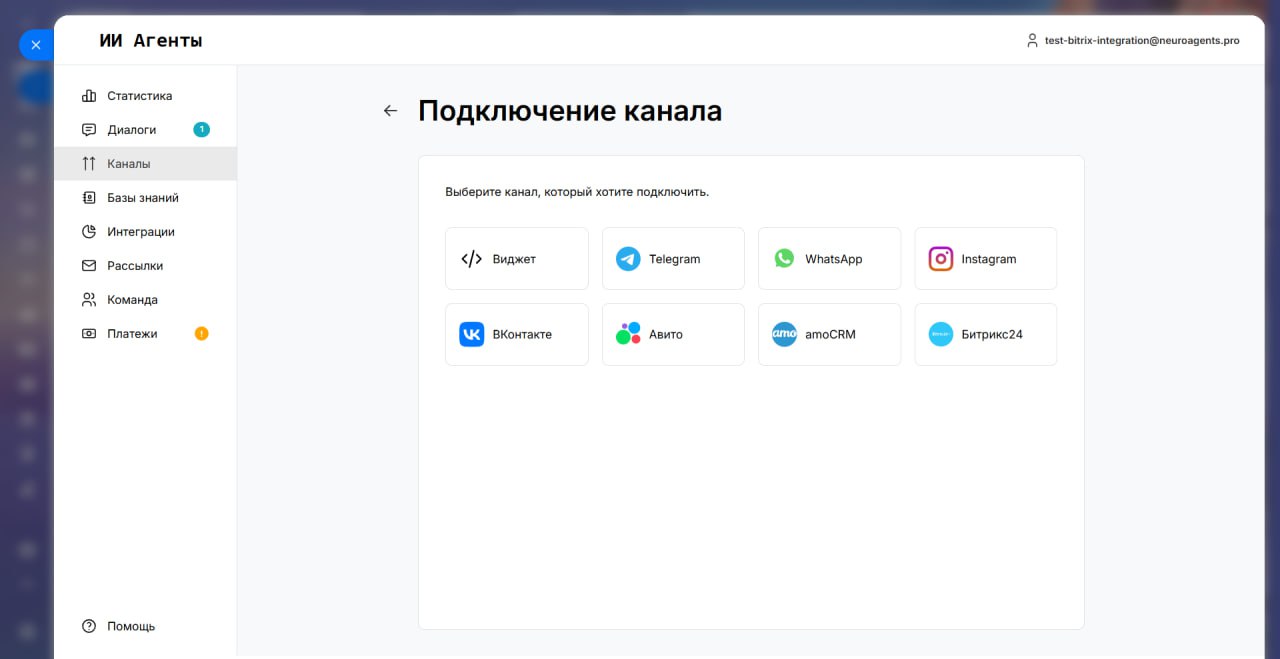
Task: Select Базы знаний menu item
Action: tap(145, 198)
